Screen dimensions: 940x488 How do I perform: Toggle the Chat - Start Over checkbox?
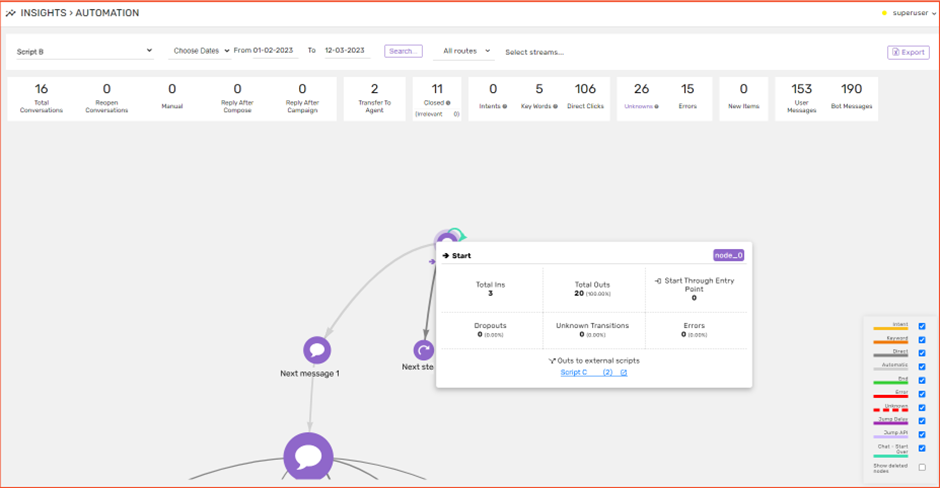click(x=922, y=448)
